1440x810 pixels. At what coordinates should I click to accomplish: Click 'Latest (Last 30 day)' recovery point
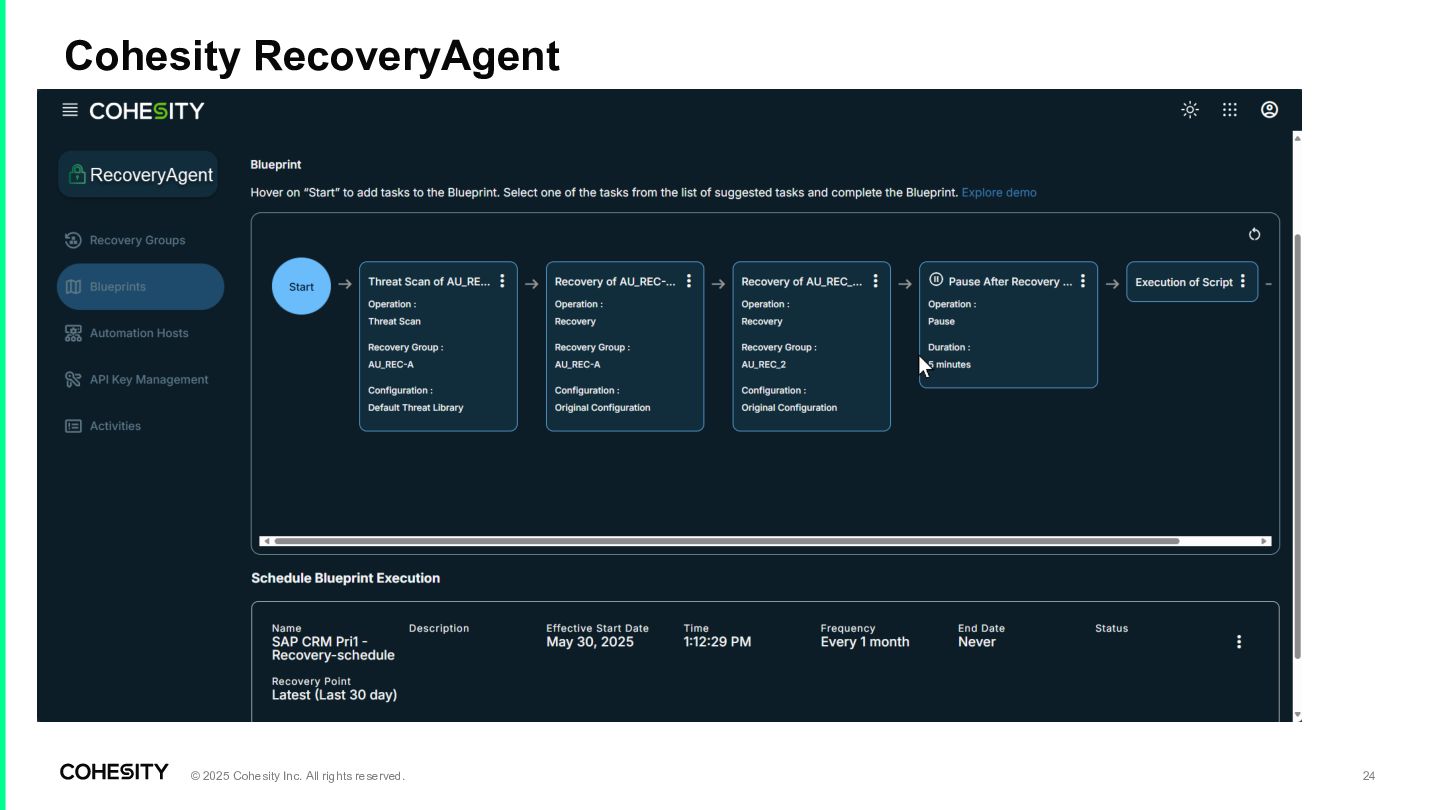coord(334,695)
